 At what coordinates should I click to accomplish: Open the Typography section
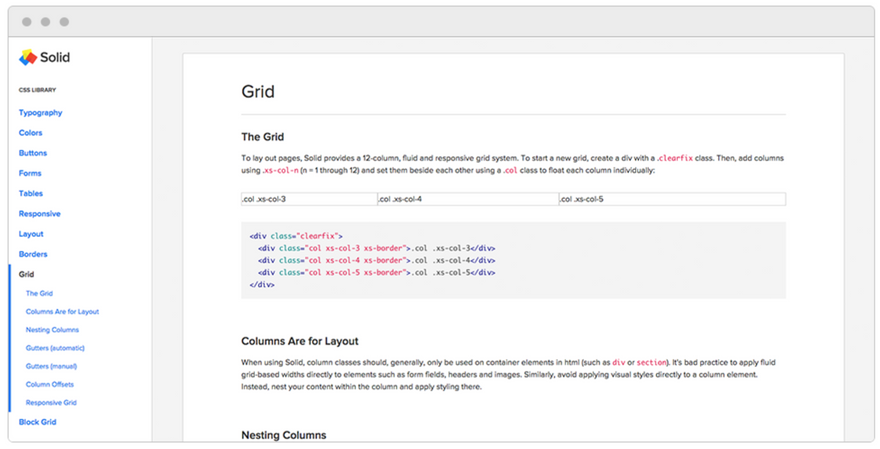tap(40, 113)
